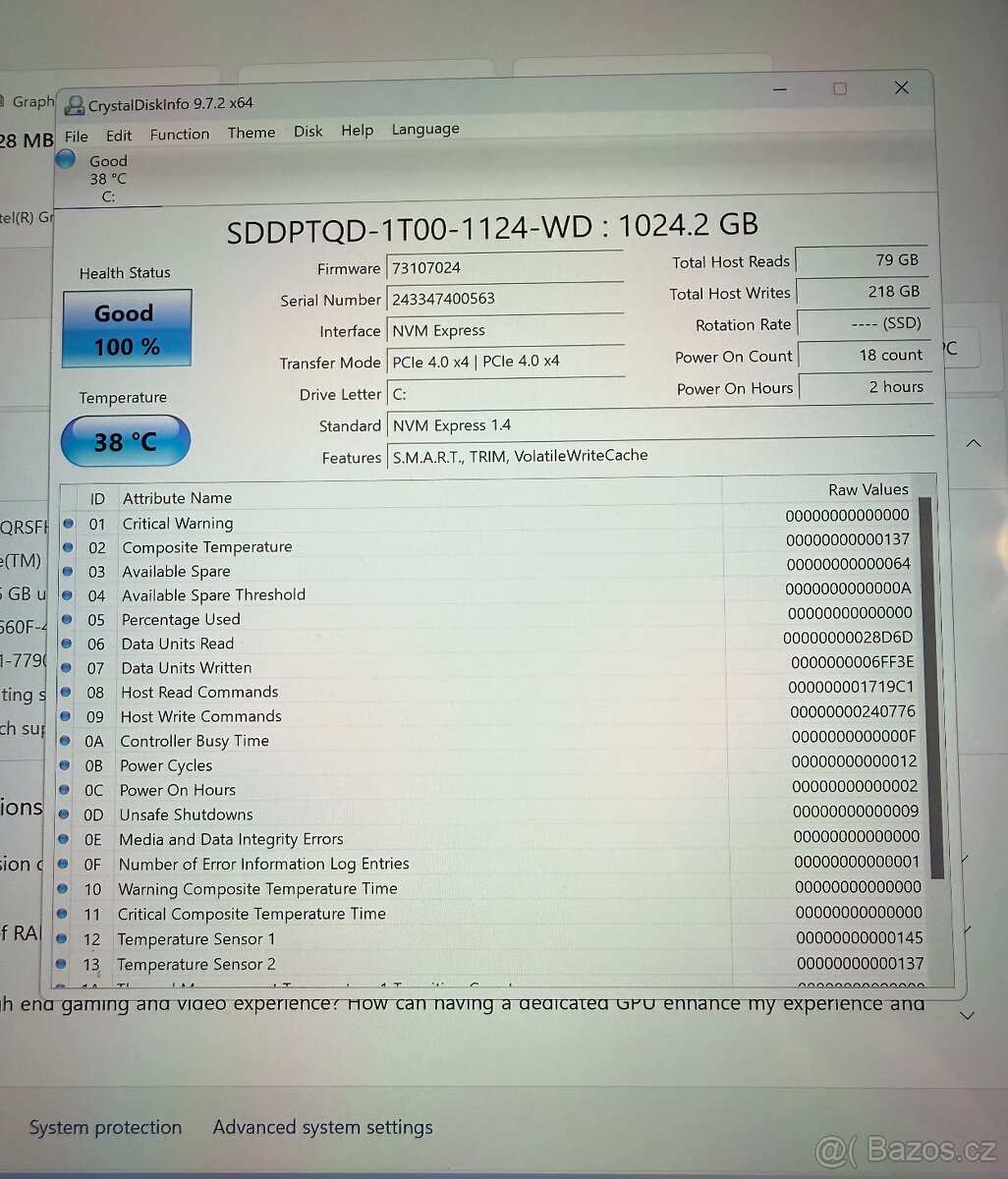The width and height of the screenshot is (1008, 1179).
Task: Click the blue disk status circle for drive C:
Action: point(66,159)
